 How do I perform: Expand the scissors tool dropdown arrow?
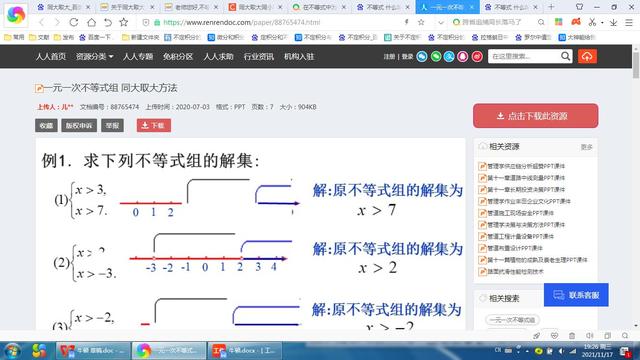[x=602, y=23]
